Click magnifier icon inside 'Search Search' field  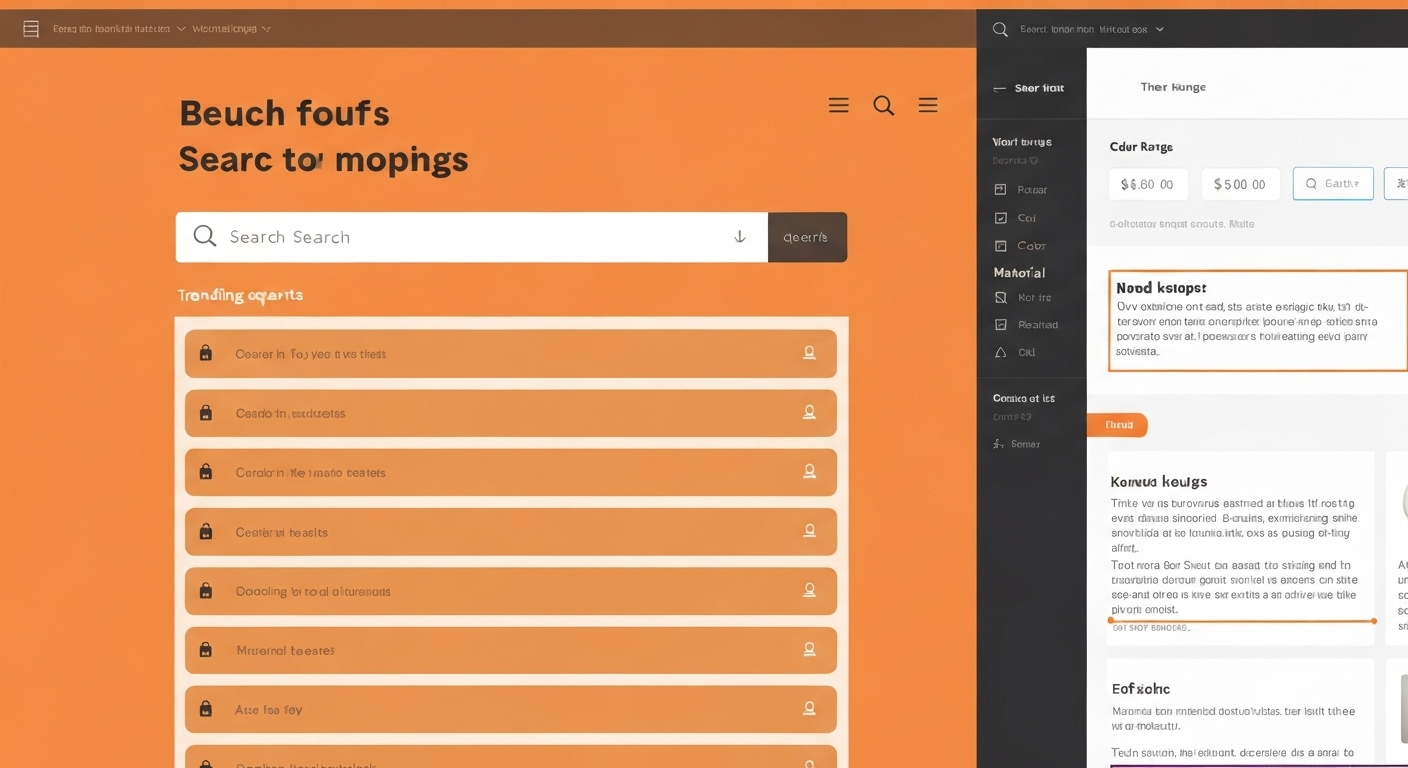click(205, 236)
